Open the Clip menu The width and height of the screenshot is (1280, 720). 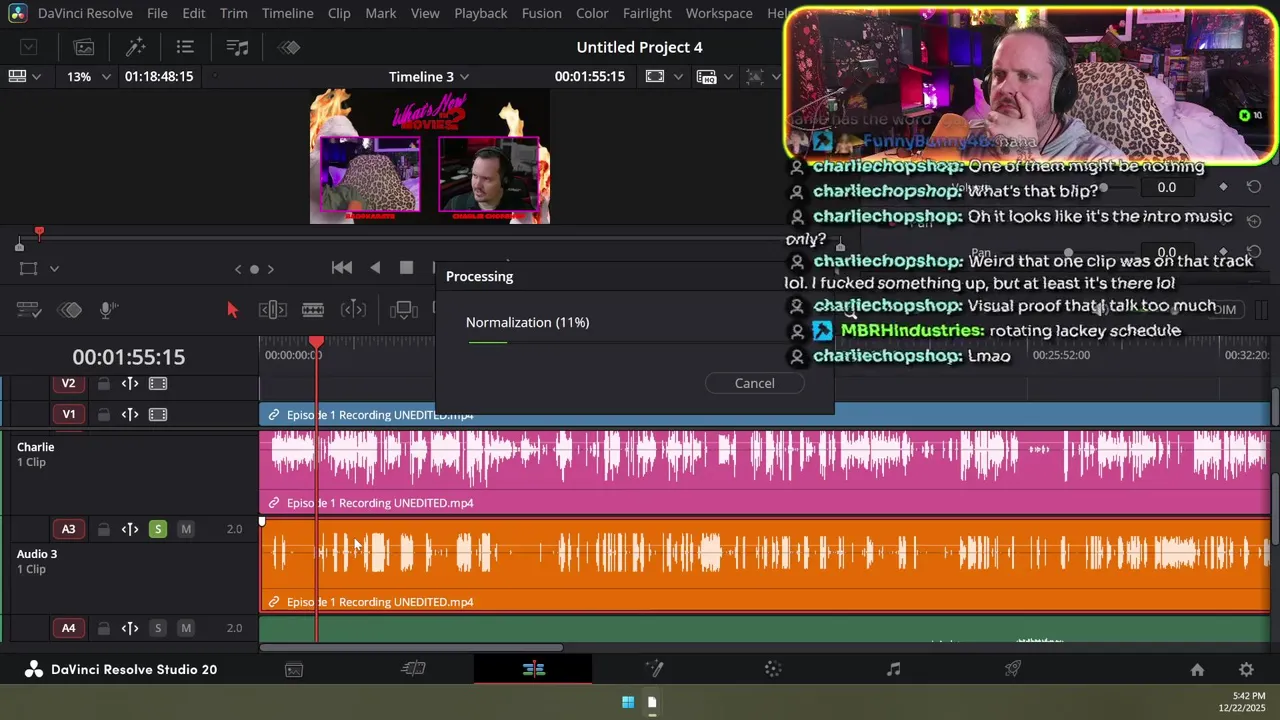point(339,13)
